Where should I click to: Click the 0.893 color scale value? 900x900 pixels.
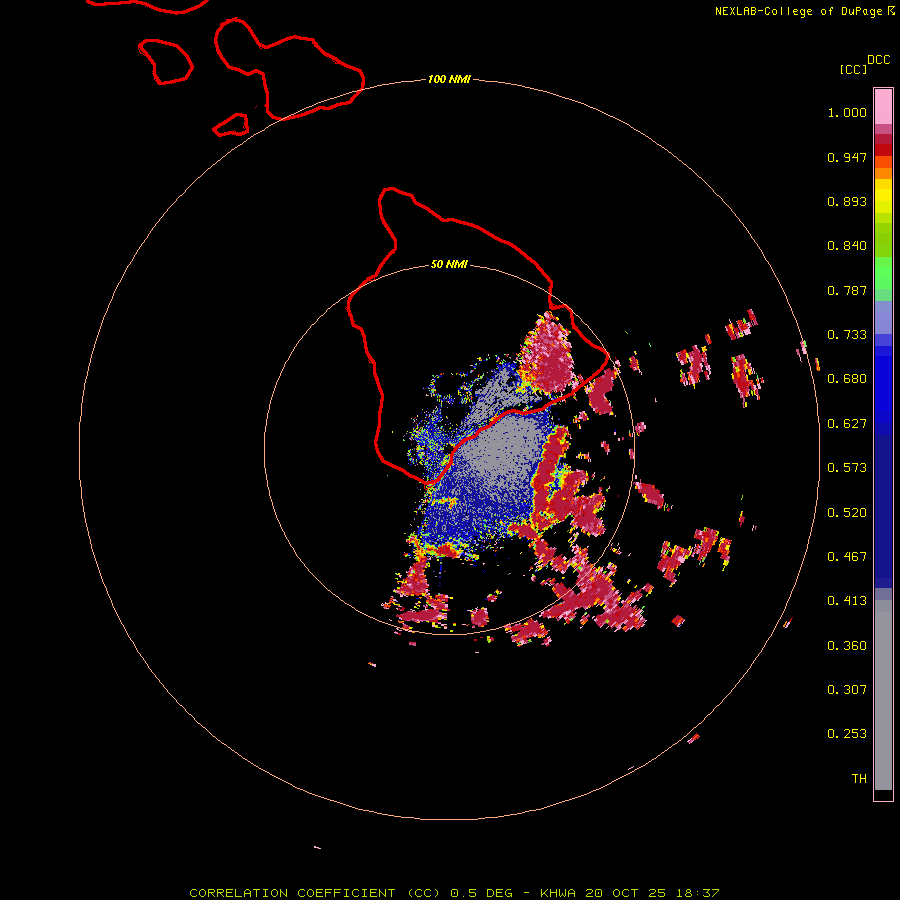pyautogui.click(x=847, y=201)
